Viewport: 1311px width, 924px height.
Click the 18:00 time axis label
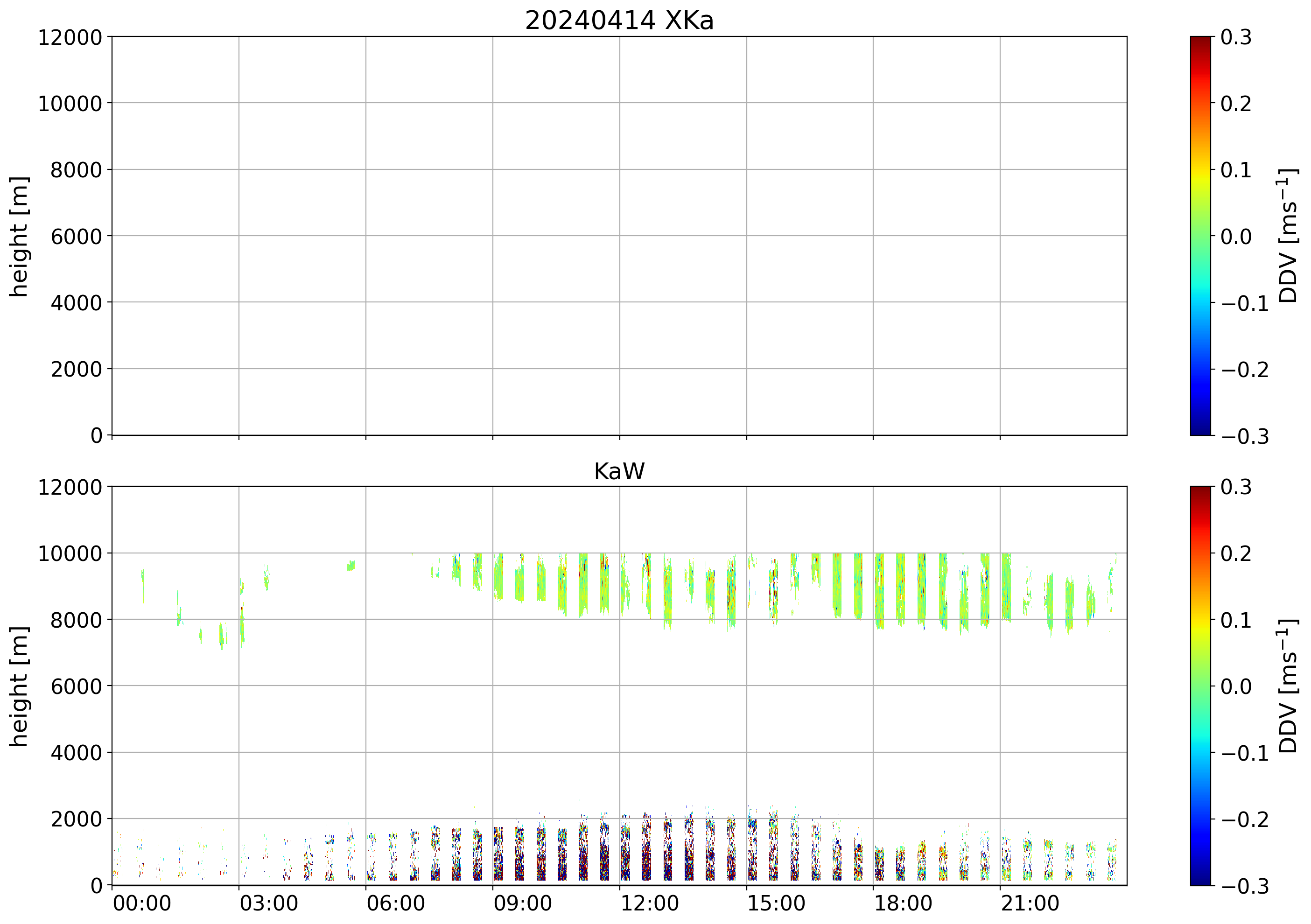pyautogui.click(x=903, y=903)
